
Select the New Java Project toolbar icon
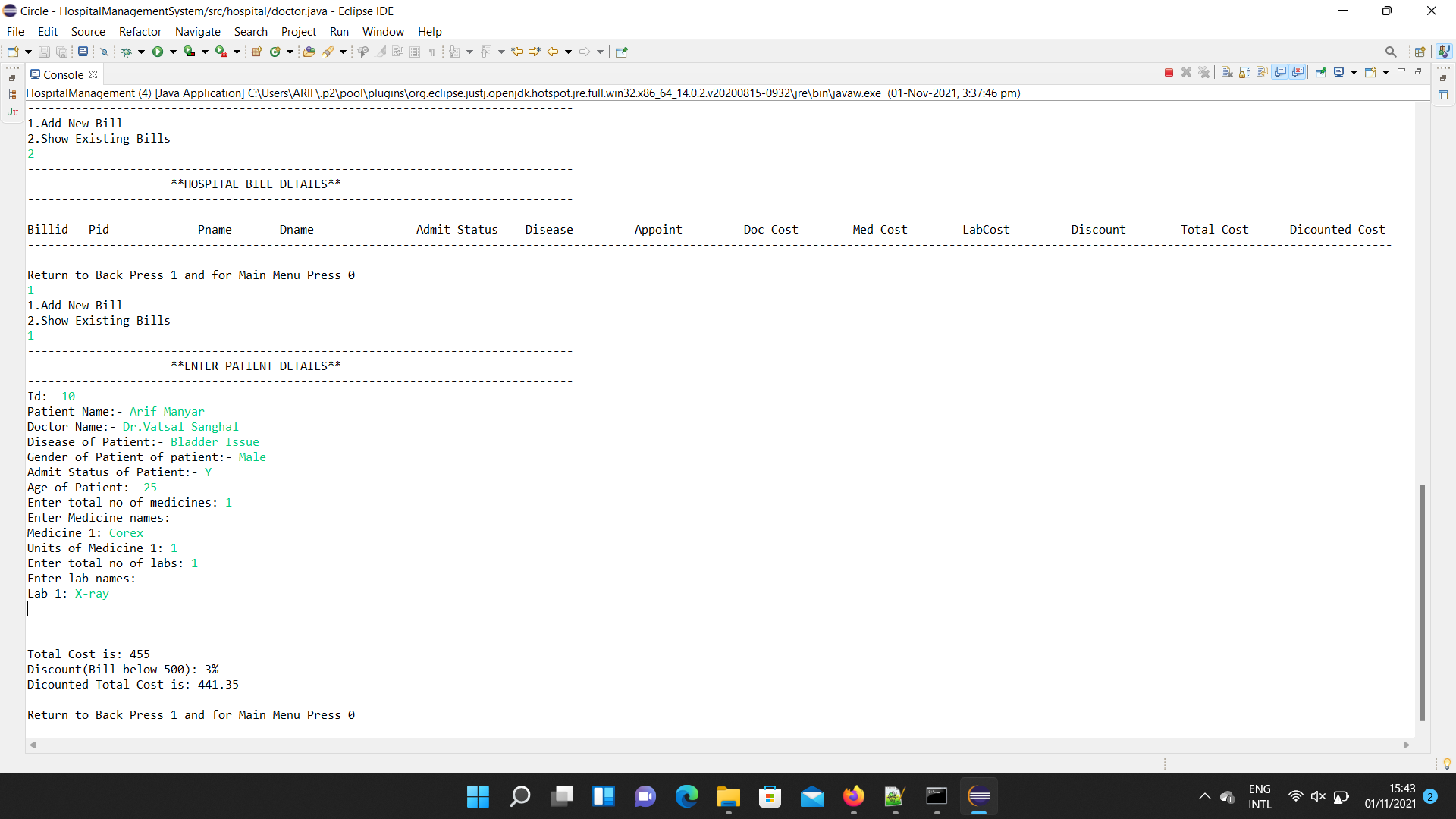pos(257,51)
